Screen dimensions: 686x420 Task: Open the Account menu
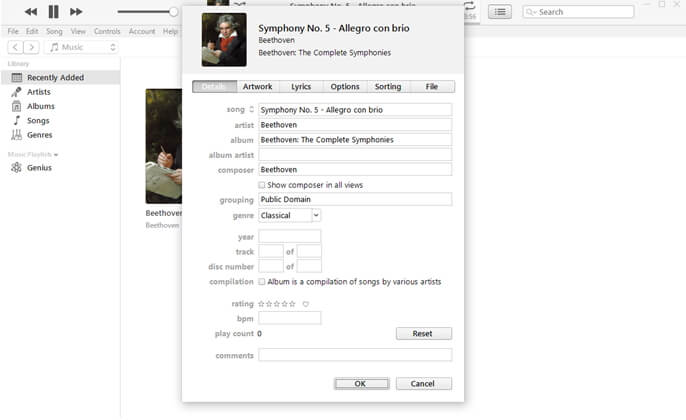pyautogui.click(x=142, y=32)
